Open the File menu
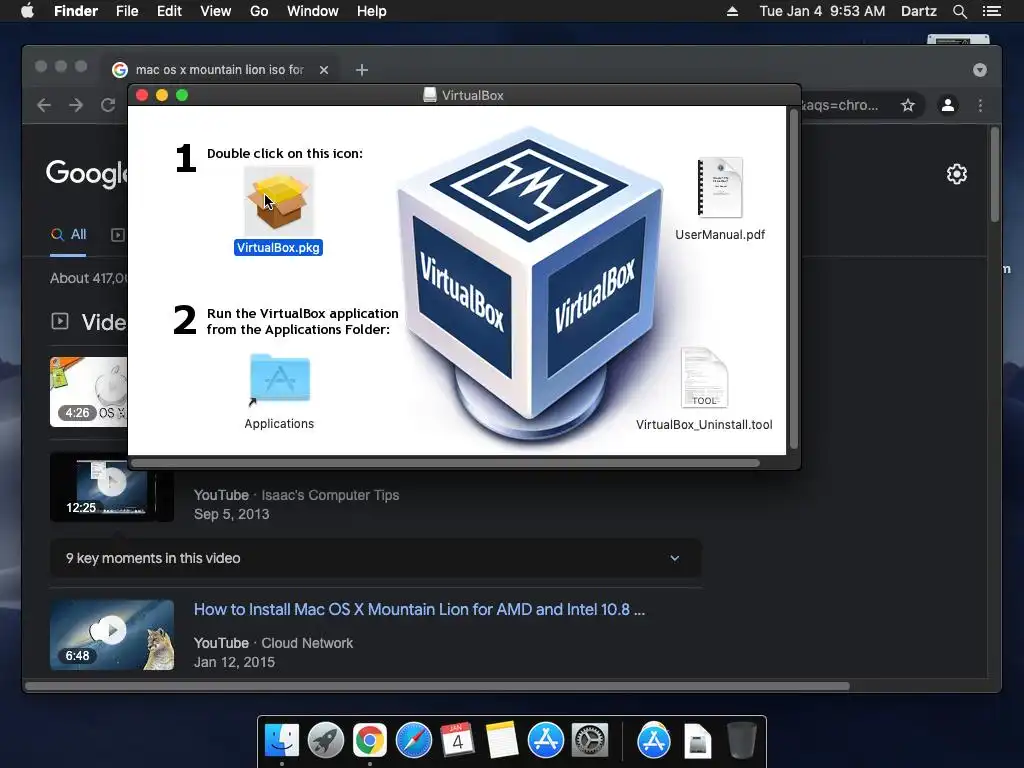Viewport: 1024px width, 768px height. (x=127, y=11)
